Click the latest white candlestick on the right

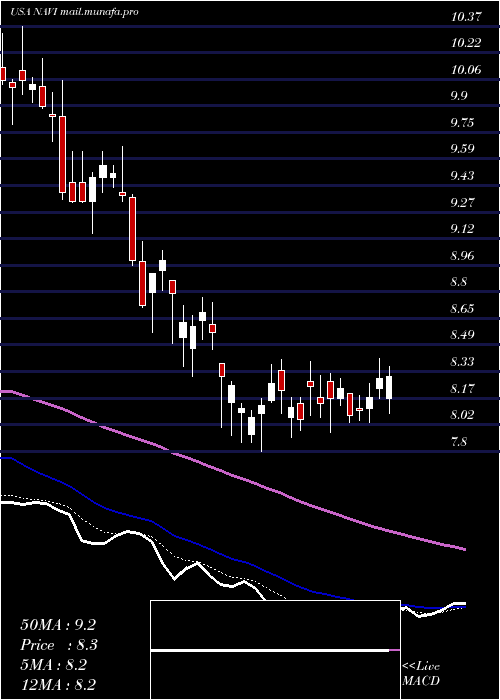click(x=389, y=388)
